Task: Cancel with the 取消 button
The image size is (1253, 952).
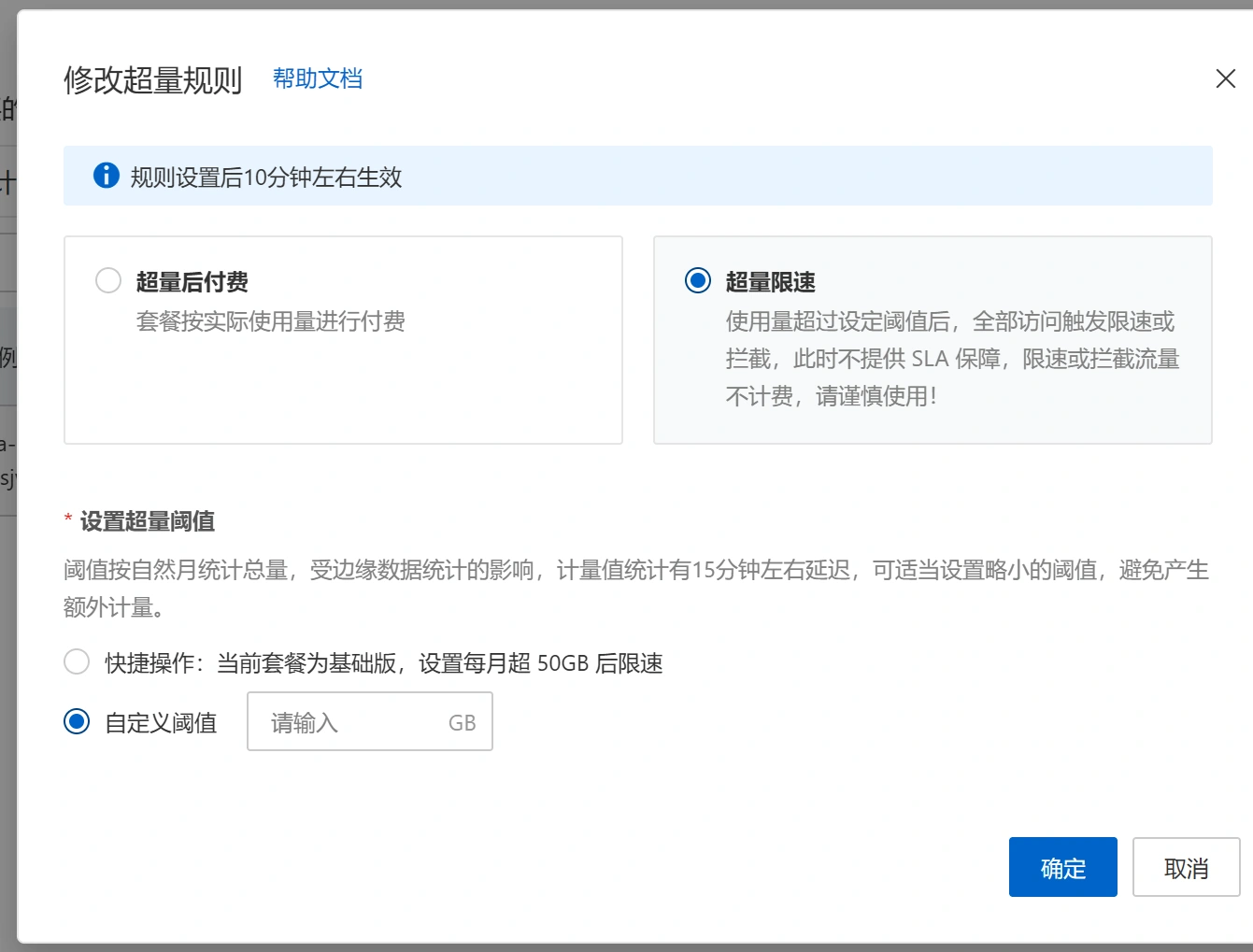Action: coord(1187,867)
